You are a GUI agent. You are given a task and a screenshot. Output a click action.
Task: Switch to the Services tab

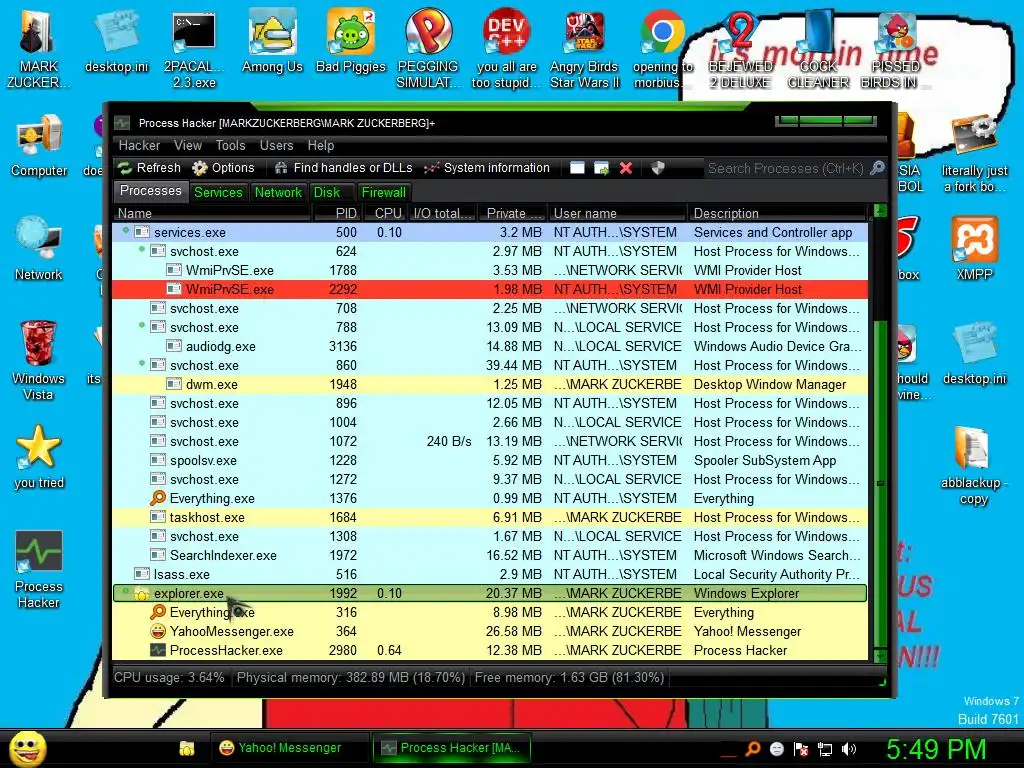218,192
